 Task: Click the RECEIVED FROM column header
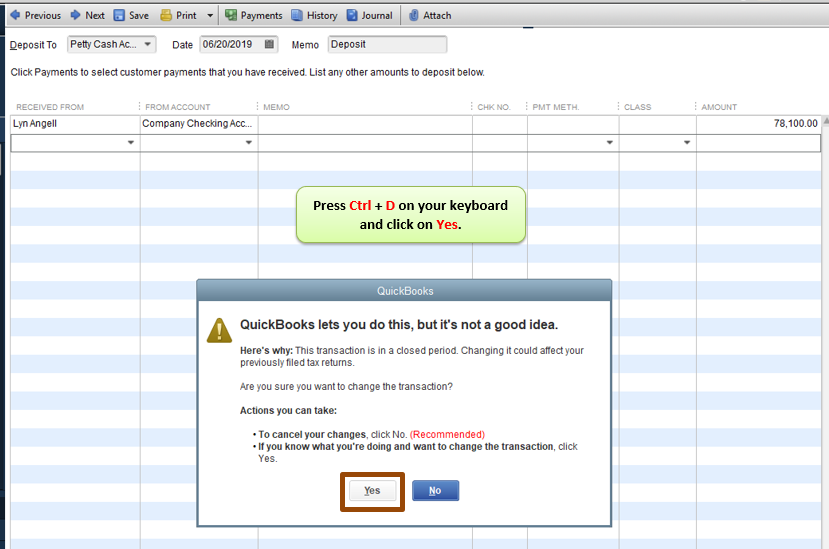point(50,107)
